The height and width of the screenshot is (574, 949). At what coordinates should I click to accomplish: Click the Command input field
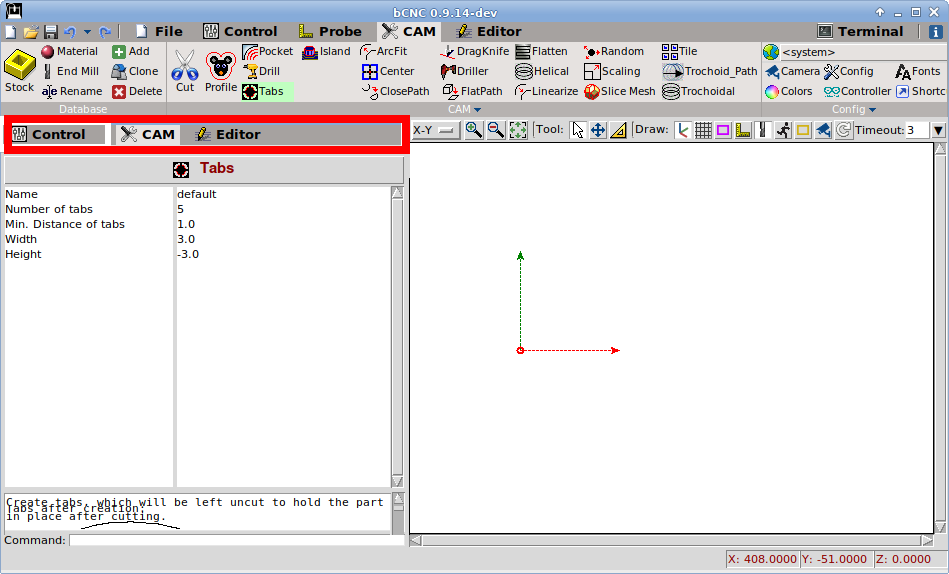[236, 540]
